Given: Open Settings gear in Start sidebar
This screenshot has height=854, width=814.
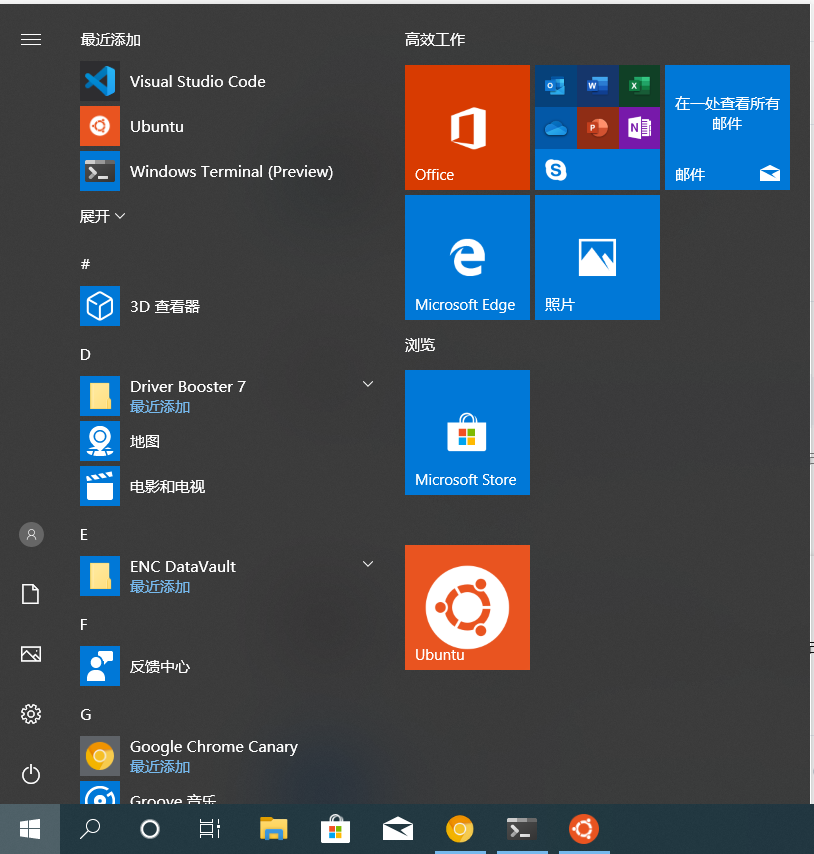Looking at the screenshot, I should coord(31,714).
